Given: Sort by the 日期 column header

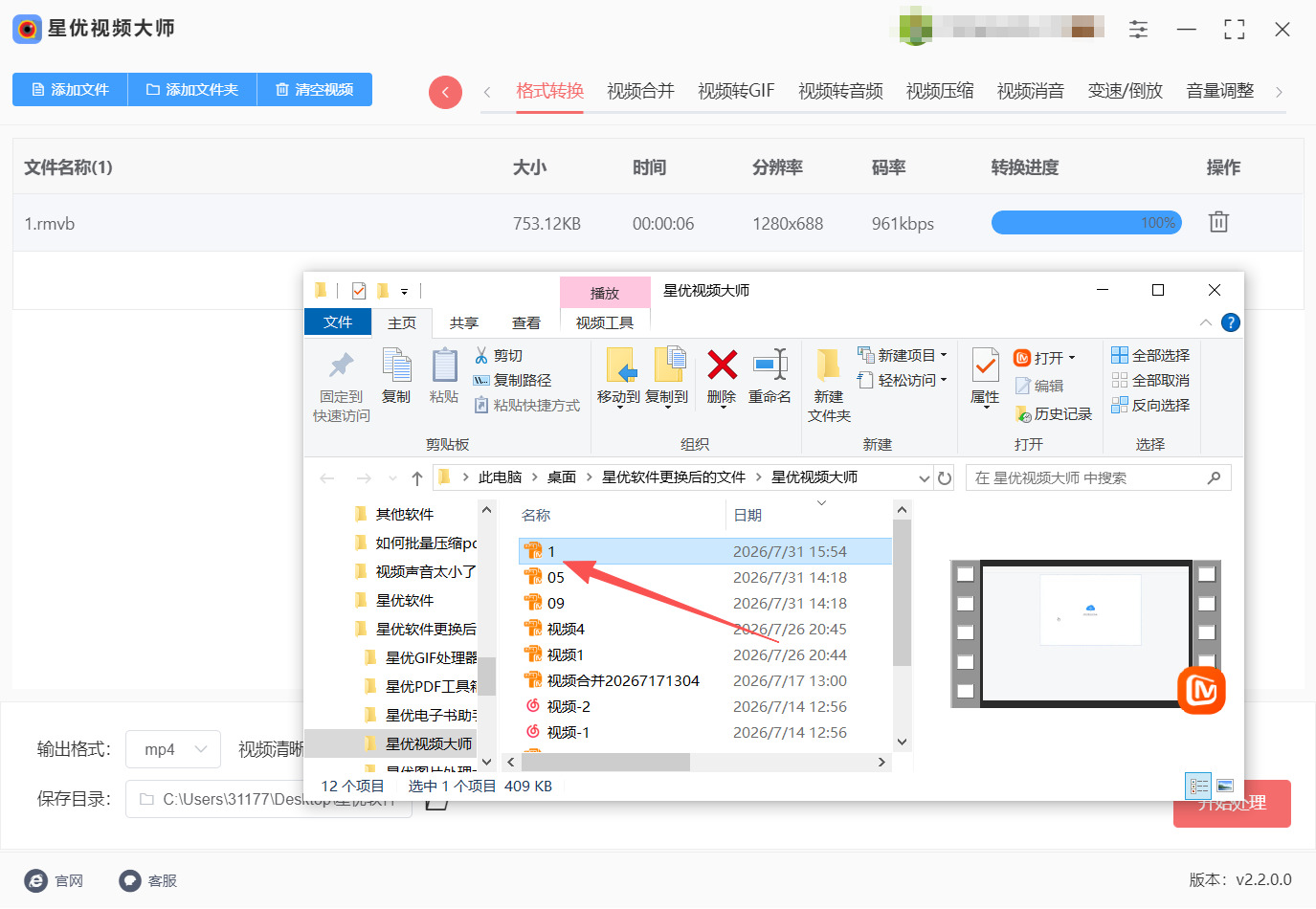Looking at the screenshot, I should pyautogui.click(x=747, y=516).
